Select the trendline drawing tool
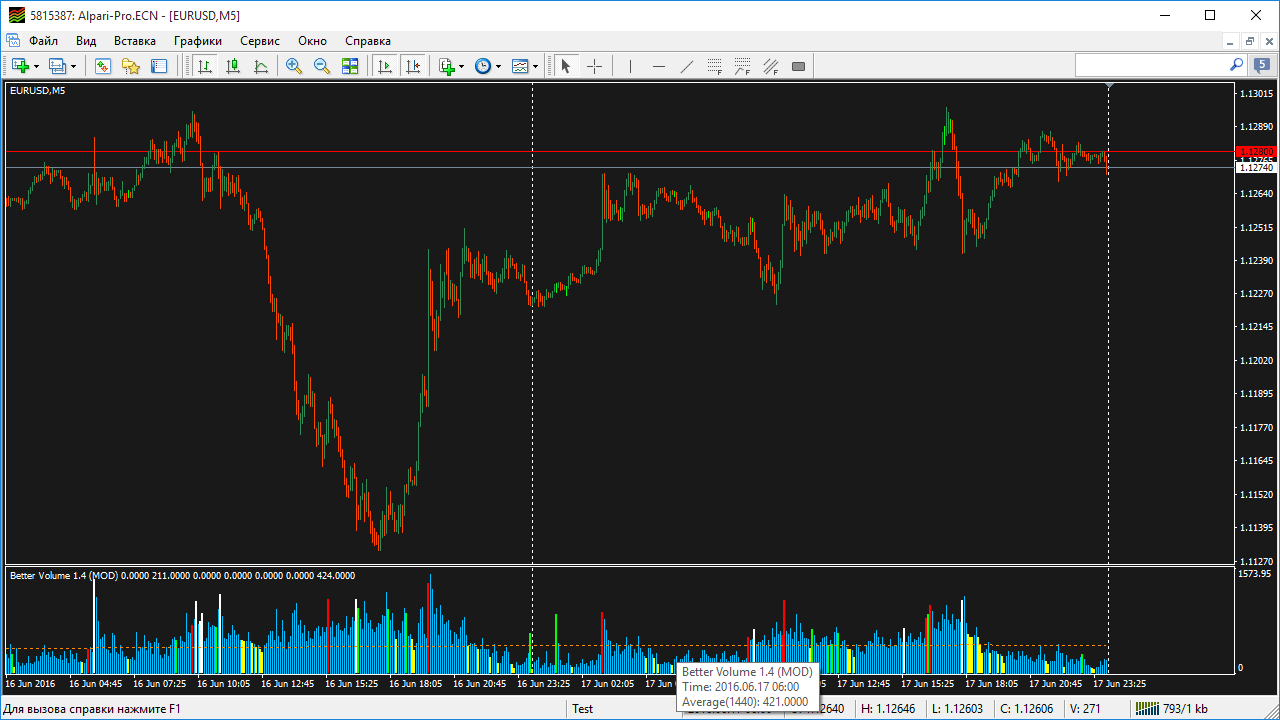 point(686,66)
